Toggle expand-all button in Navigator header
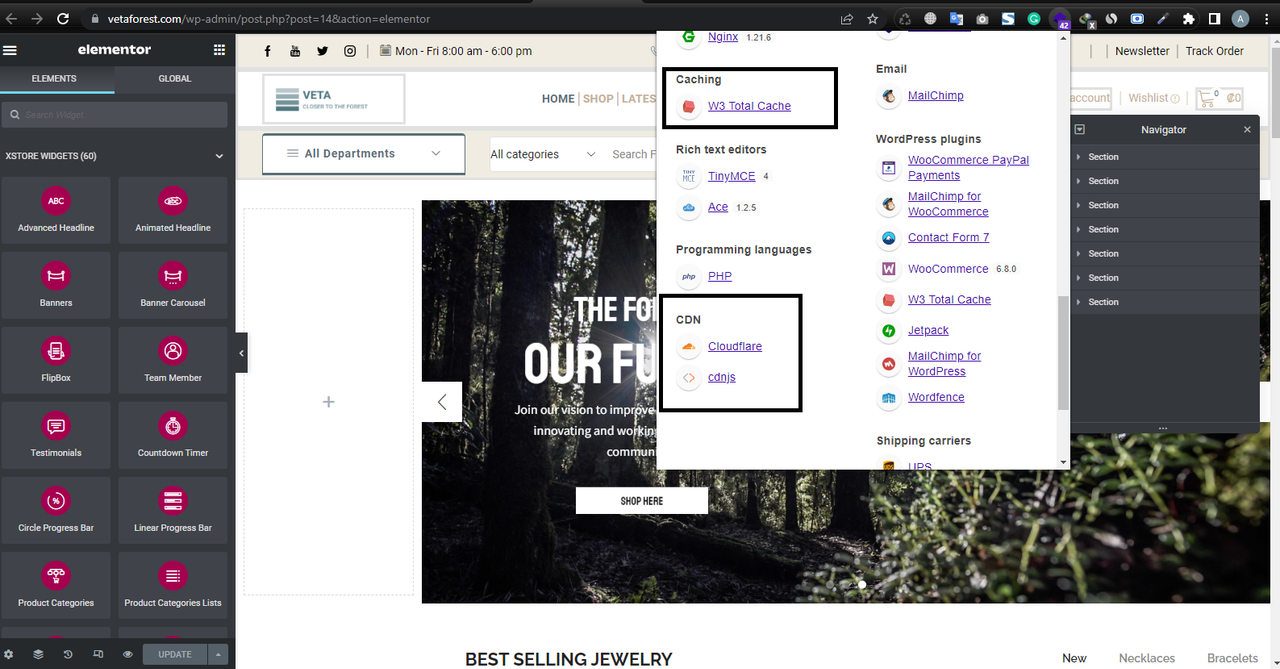This screenshot has height=669, width=1280. [x=1080, y=130]
